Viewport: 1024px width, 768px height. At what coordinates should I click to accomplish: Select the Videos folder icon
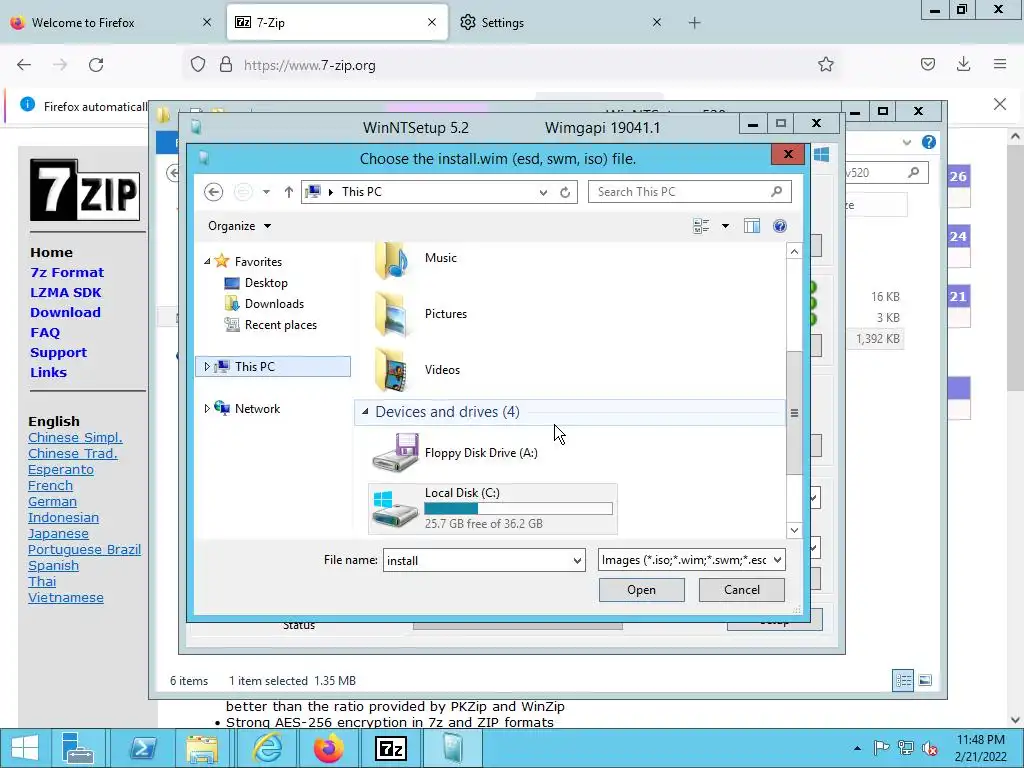(392, 370)
